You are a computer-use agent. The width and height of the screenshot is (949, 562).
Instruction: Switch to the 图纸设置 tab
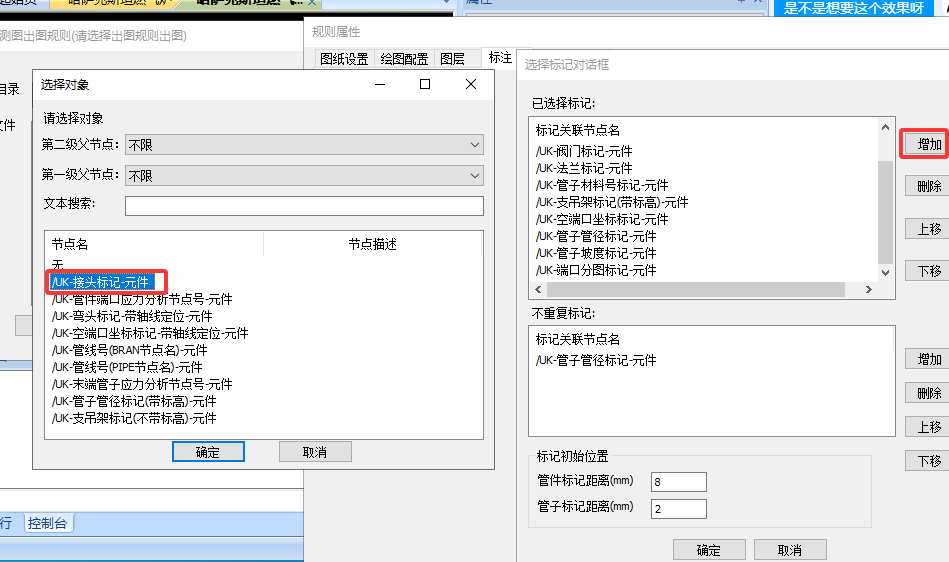coord(344,59)
